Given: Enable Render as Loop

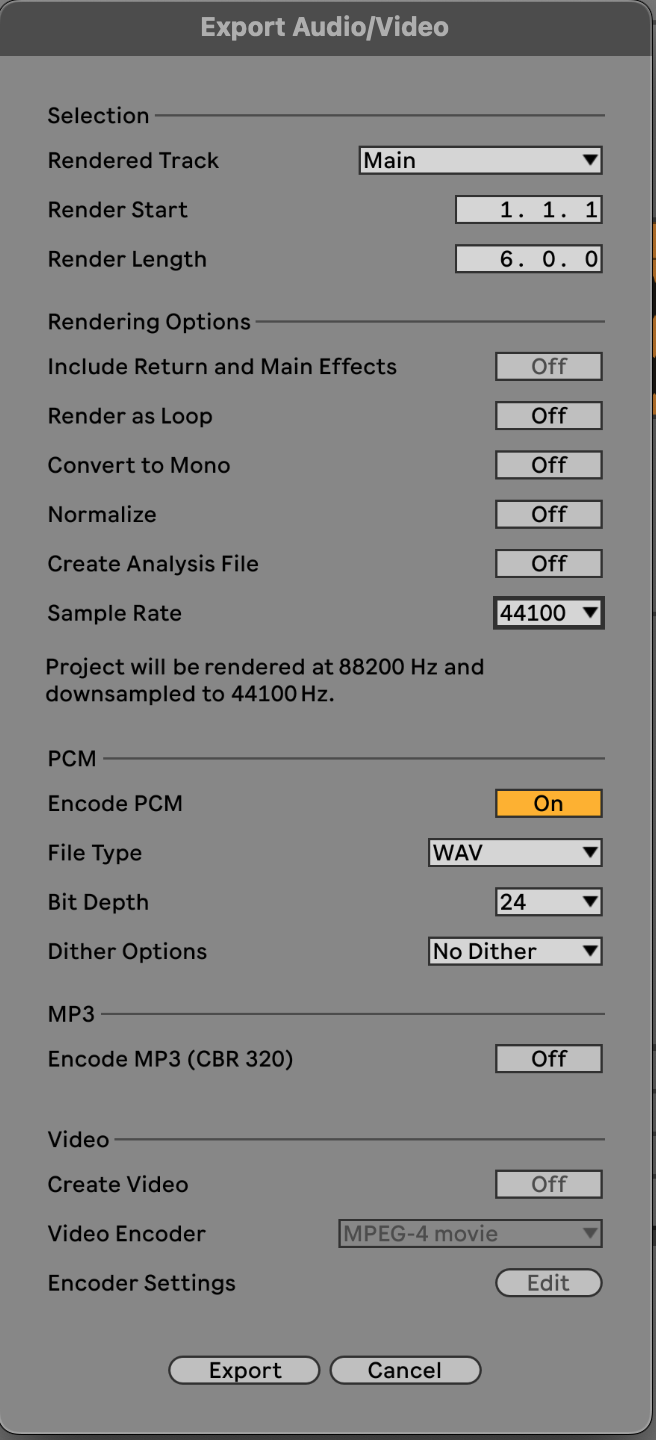Looking at the screenshot, I should (x=549, y=416).
